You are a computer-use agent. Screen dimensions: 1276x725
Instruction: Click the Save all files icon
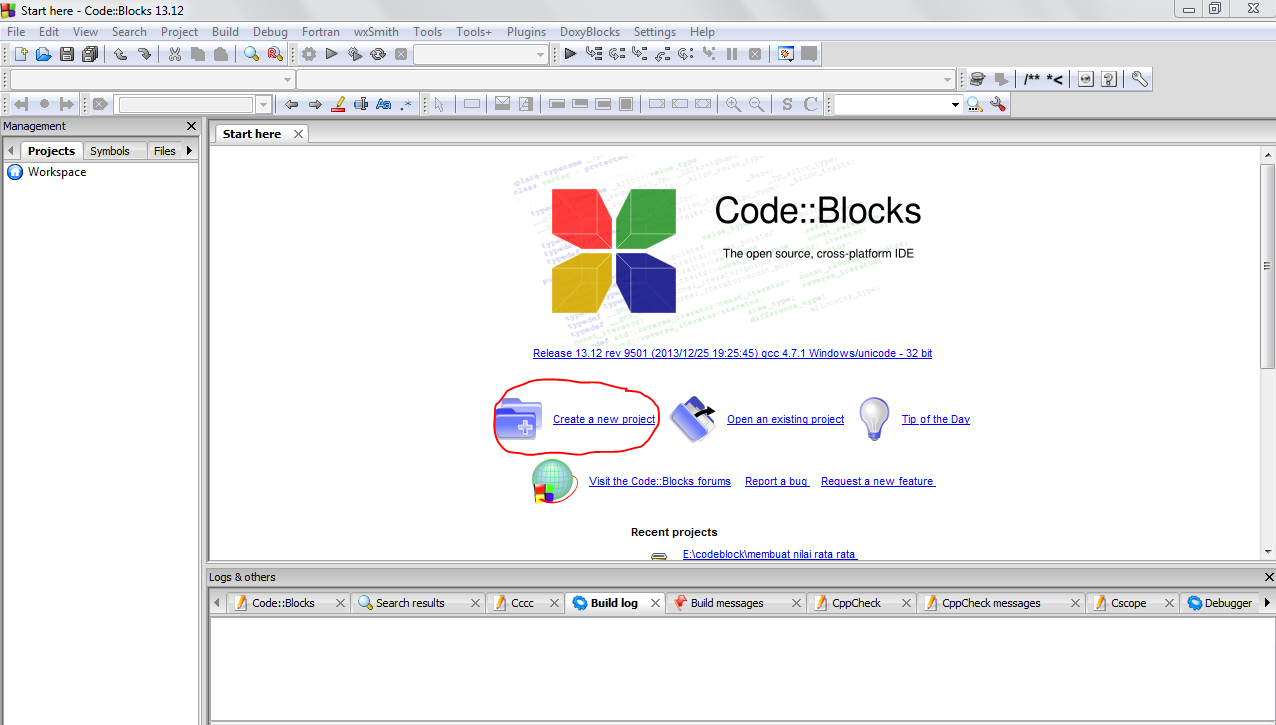point(90,54)
